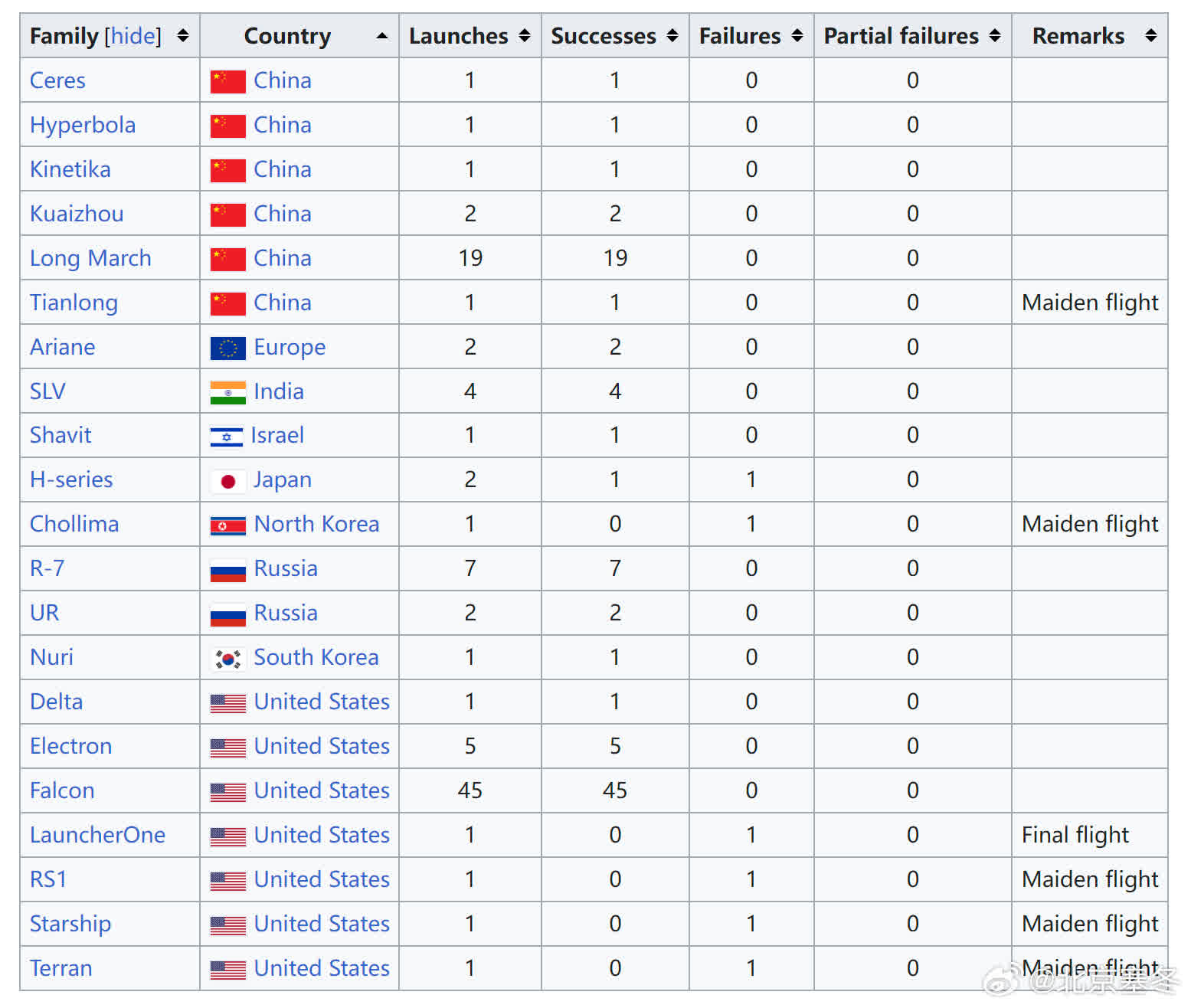Click the Remarks column header
The width and height of the screenshot is (1191, 1008).
pyautogui.click(x=1078, y=36)
